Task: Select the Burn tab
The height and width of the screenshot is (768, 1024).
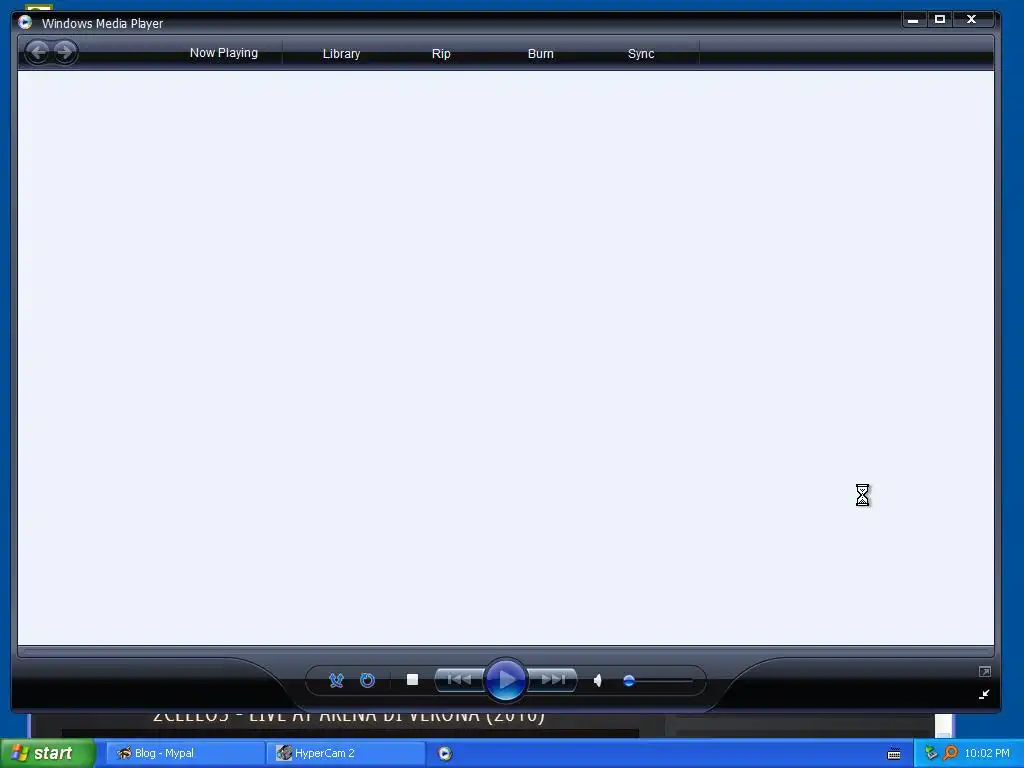Action: pyautogui.click(x=540, y=54)
